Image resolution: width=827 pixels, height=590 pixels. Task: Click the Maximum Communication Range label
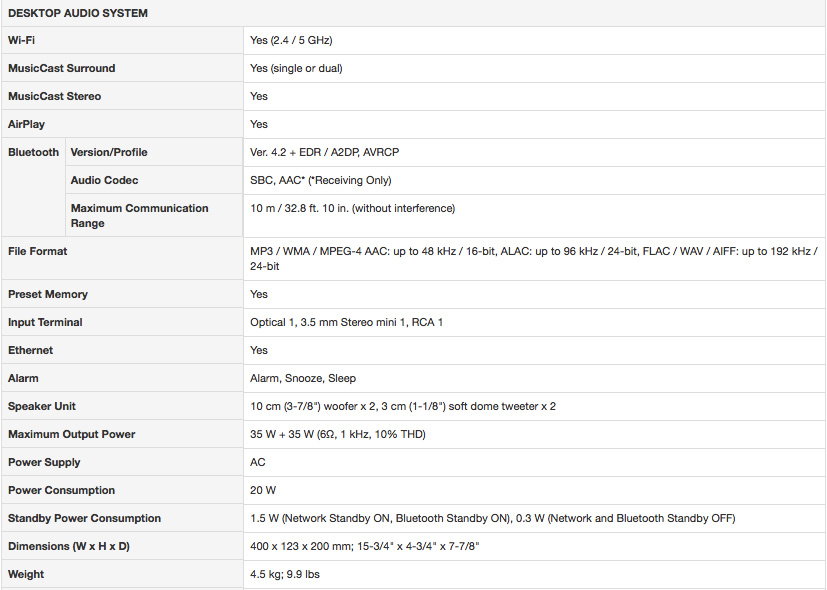click(139, 215)
